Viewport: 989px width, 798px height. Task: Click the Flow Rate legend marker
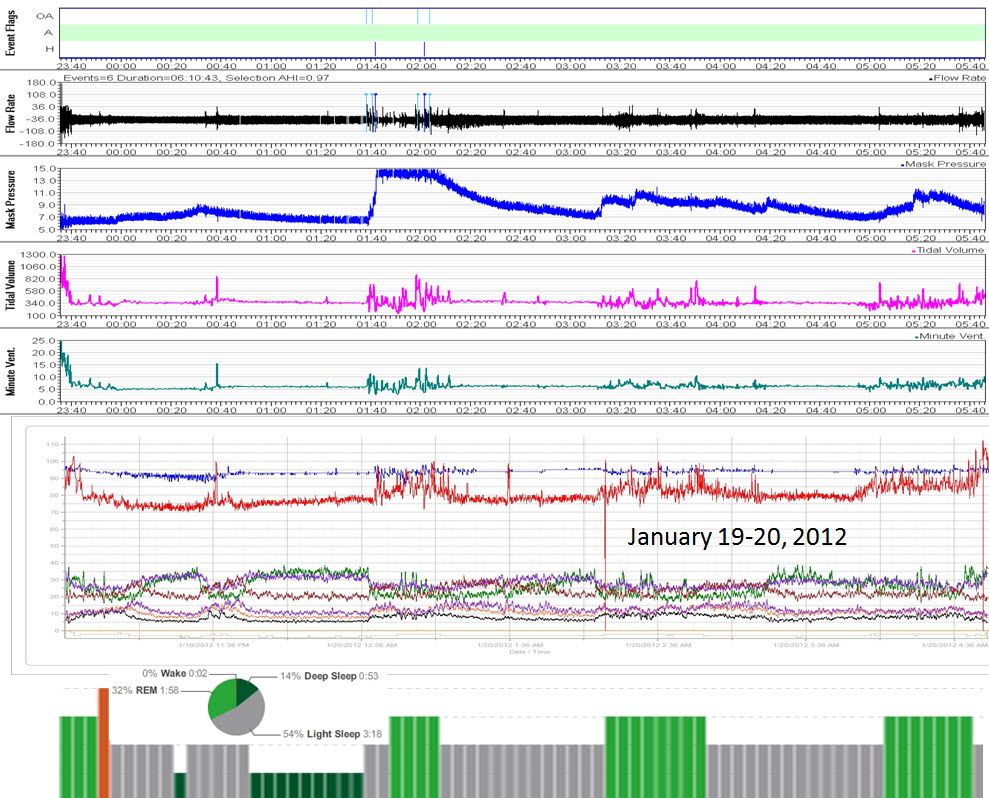(931, 78)
